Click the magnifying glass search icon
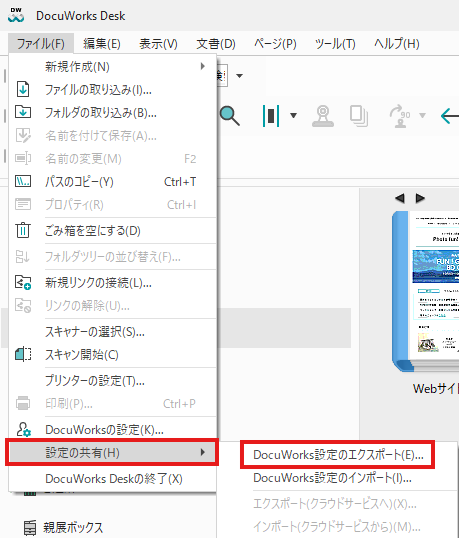The width and height of the screenshot is (459, 538). pyautogui.click(x=230, y=116)
